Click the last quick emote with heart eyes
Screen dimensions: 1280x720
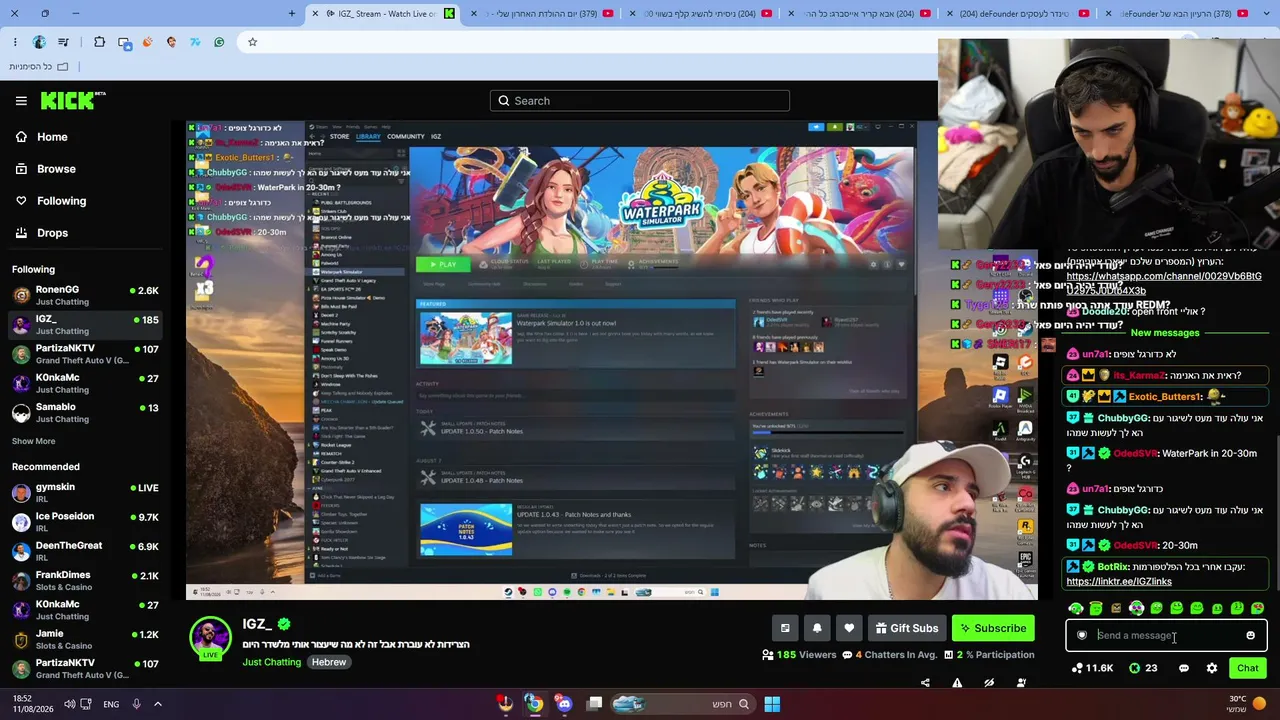tap(1257, 608)
